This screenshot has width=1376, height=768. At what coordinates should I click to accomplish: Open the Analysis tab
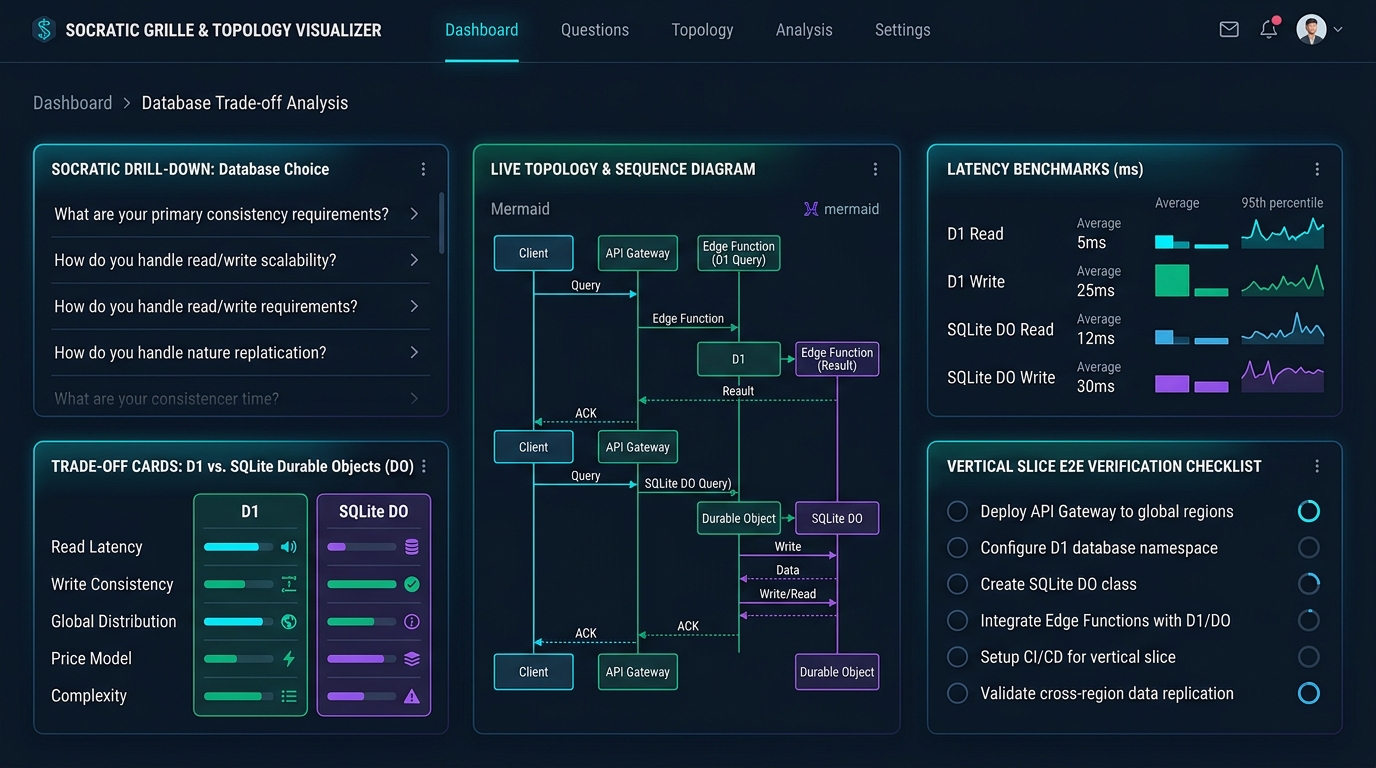click(804, 30)
